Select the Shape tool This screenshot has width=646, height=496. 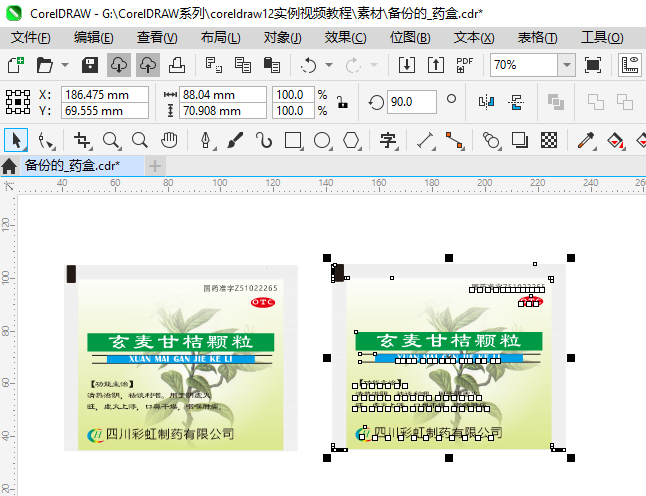(45, 140)
